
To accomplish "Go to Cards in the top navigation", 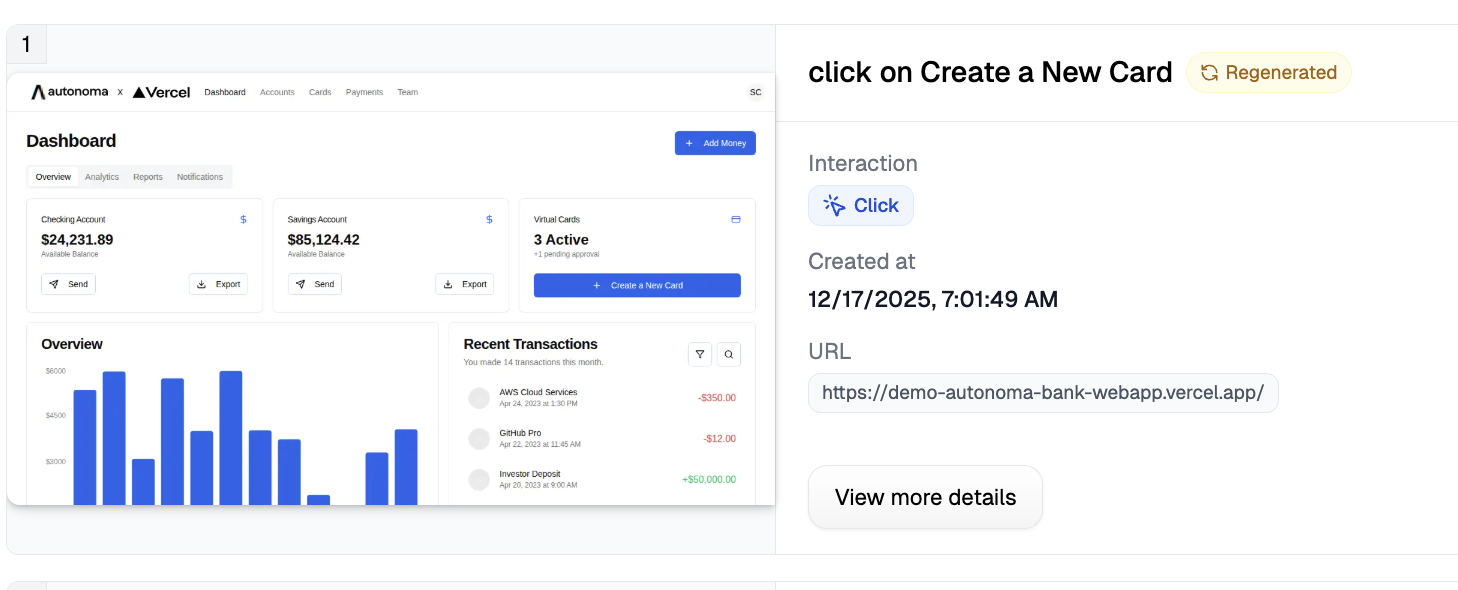I will (x=320, y=92).
